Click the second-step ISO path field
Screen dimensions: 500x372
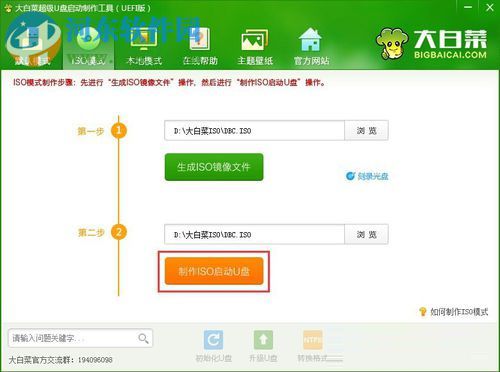[254, 234]
